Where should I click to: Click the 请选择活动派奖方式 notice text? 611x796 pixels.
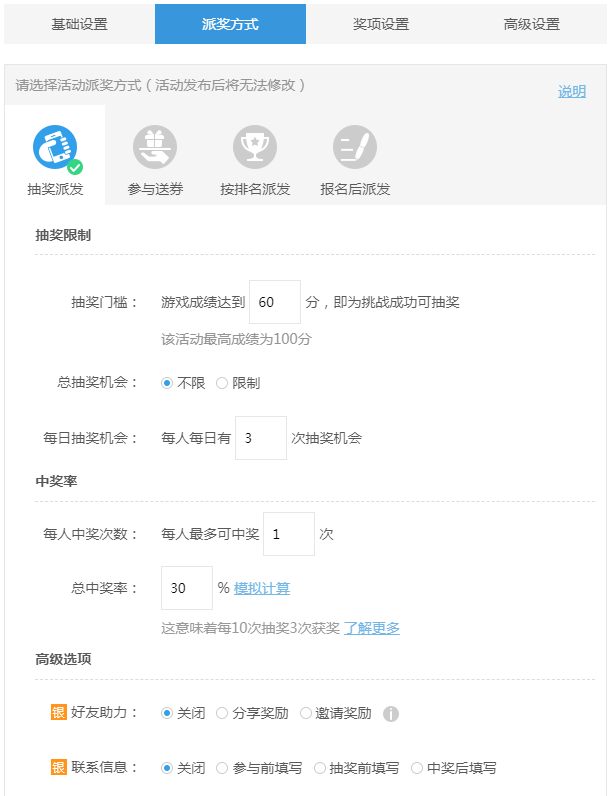tap(161, 85)
